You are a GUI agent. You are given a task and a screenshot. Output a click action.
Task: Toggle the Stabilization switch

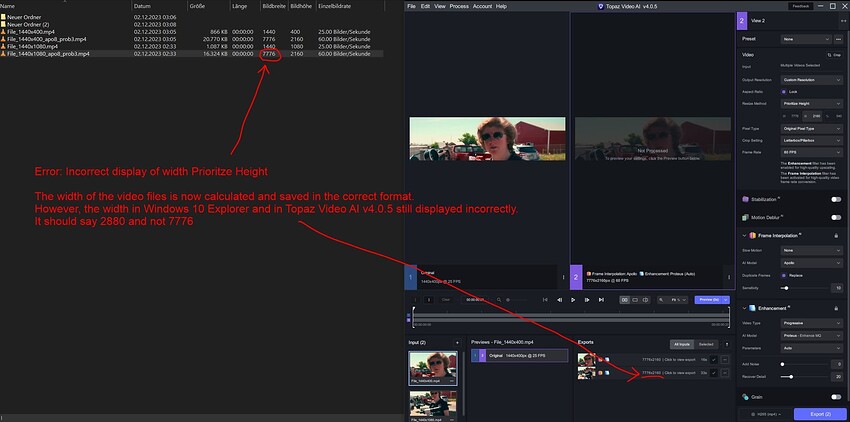[x=835, y=199]
